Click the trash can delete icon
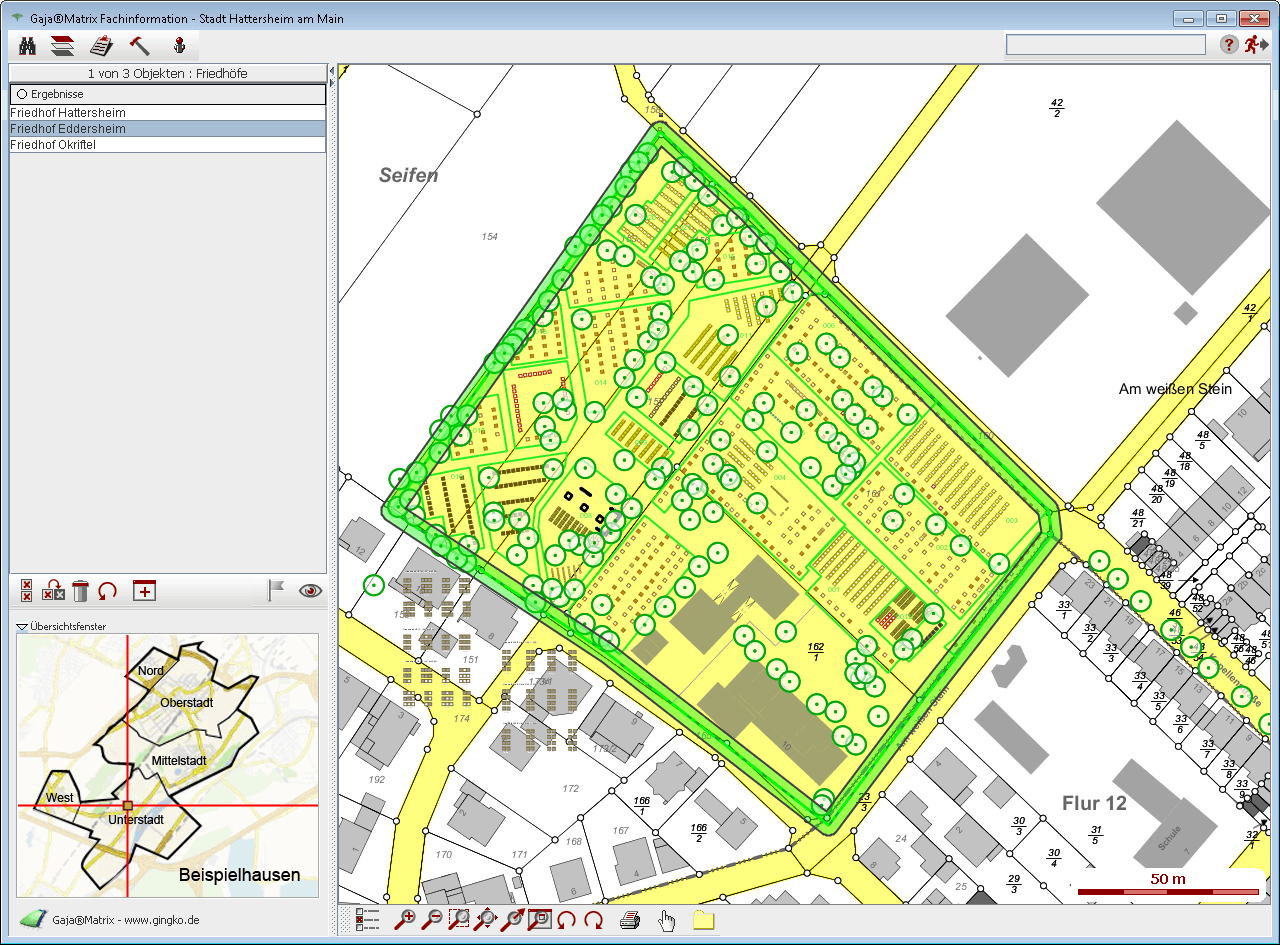1280x945 pixels. click(80, 591)
